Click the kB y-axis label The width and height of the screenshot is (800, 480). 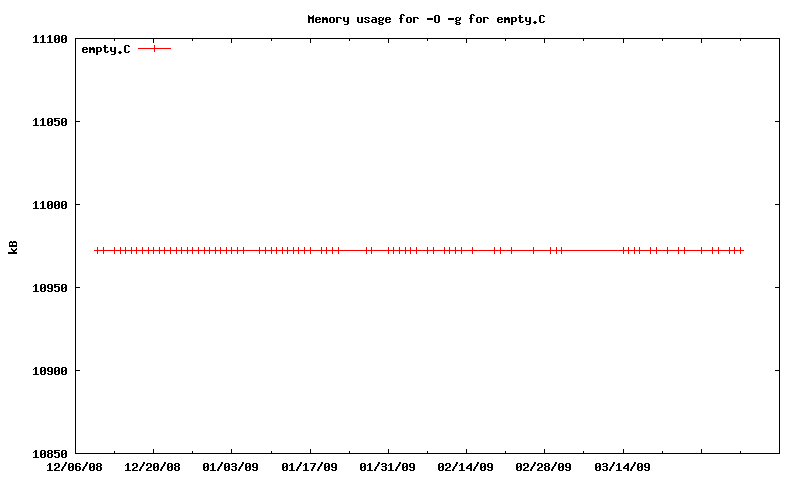(13, 246)
